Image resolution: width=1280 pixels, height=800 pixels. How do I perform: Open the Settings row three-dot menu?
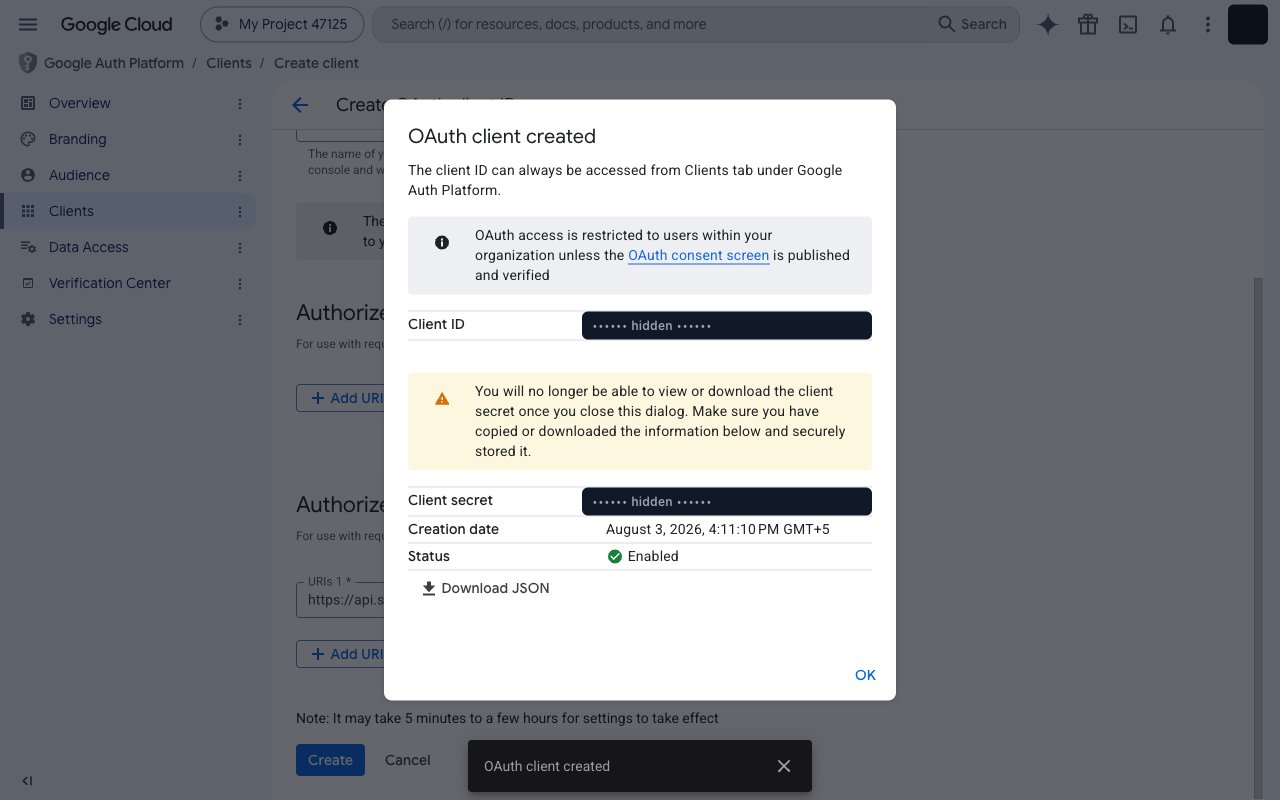point(240,319)
